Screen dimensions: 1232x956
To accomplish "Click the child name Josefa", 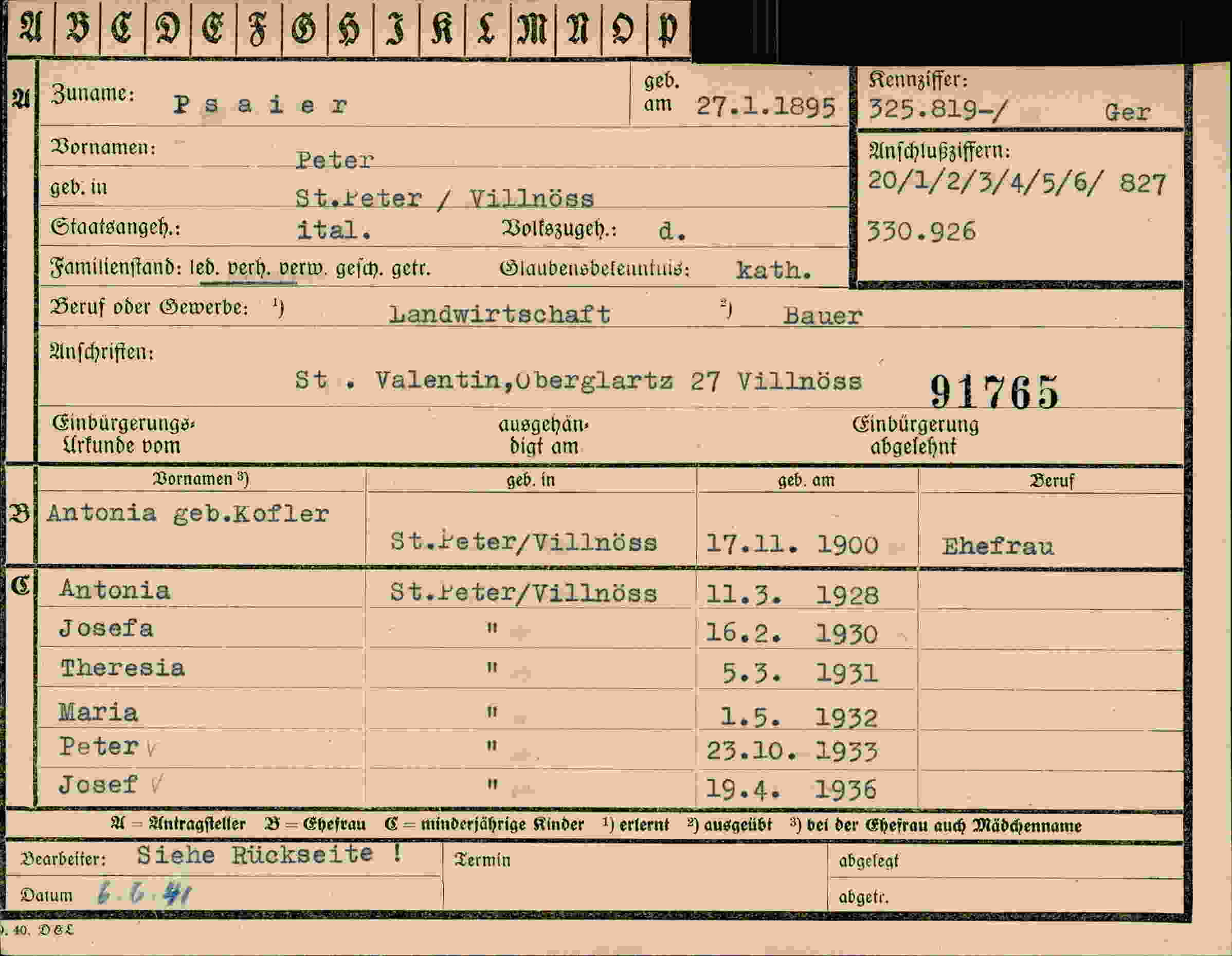I will [x=106, y=628].
